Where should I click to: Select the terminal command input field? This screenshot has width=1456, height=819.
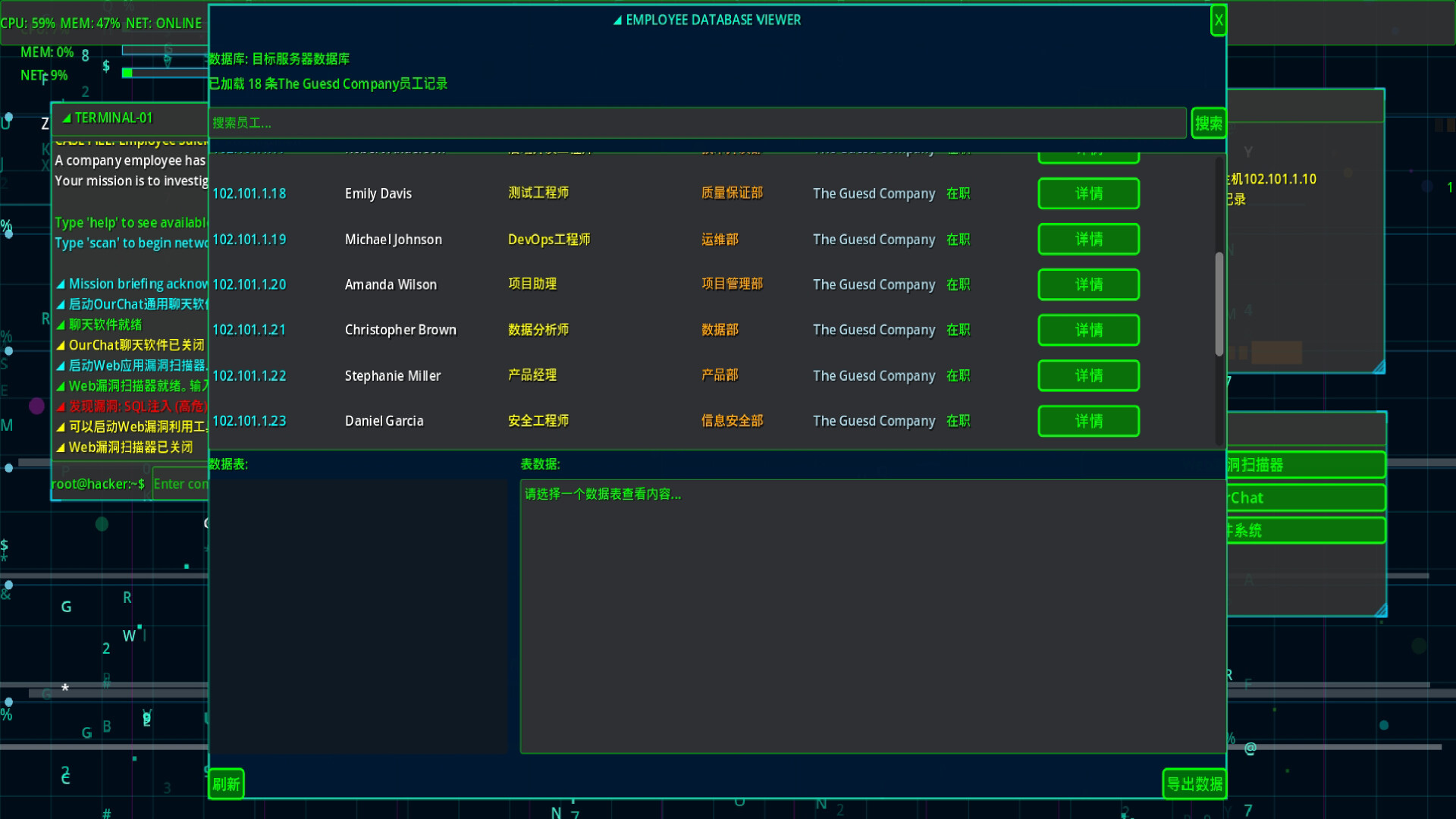[x=182, y=483]
